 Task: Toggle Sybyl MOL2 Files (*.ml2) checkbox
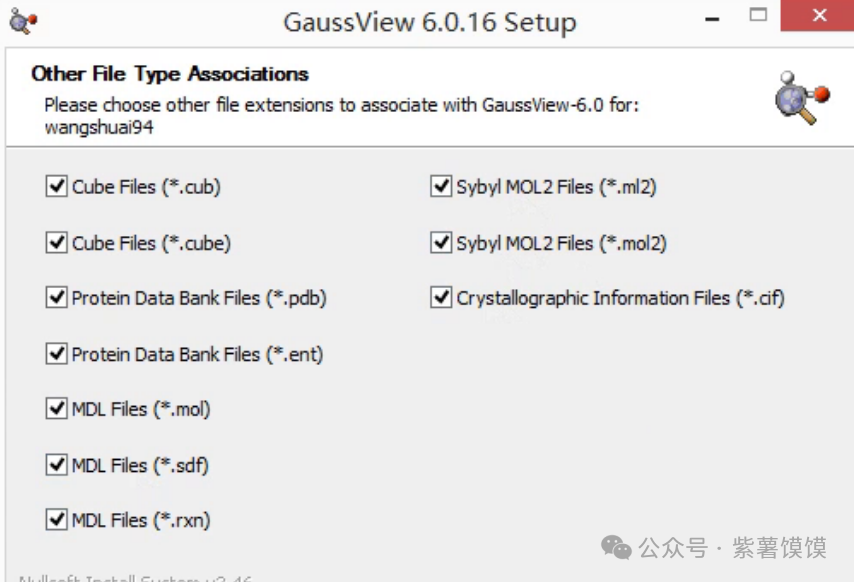coord(441,186)
